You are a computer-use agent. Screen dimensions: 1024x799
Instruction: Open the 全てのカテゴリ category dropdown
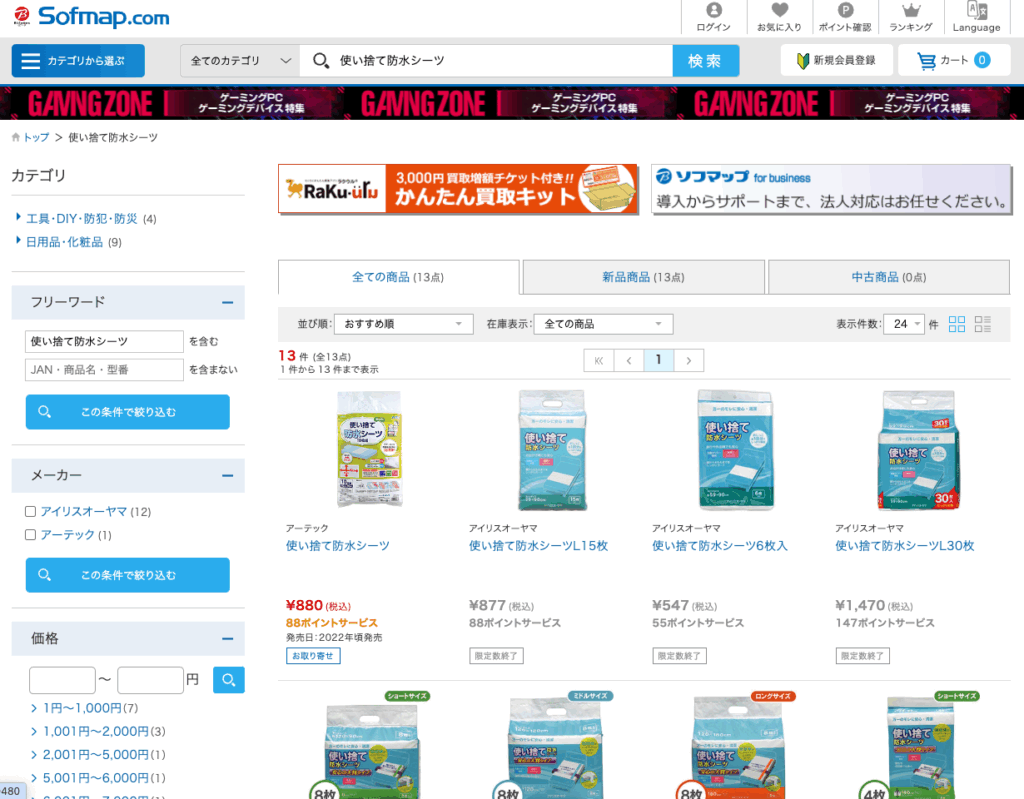240,61
